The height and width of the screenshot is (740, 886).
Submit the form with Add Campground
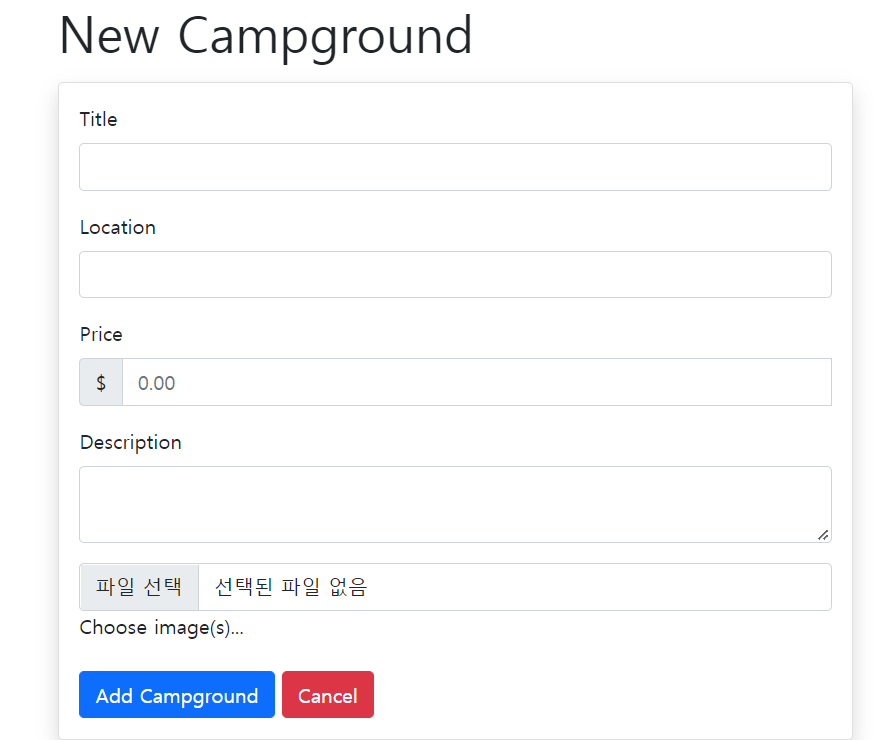[177, 694]
